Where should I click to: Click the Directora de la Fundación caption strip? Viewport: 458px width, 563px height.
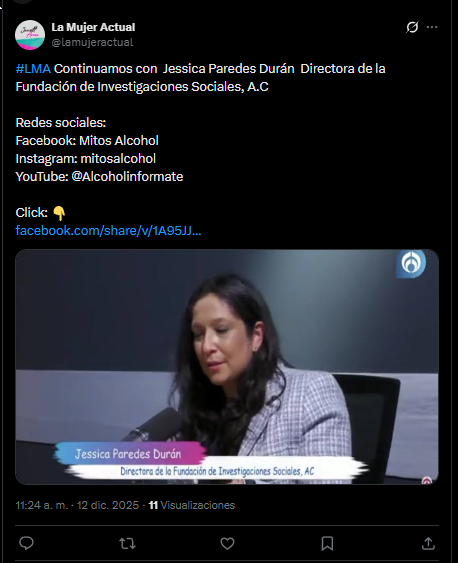click(x=217, y=471)
